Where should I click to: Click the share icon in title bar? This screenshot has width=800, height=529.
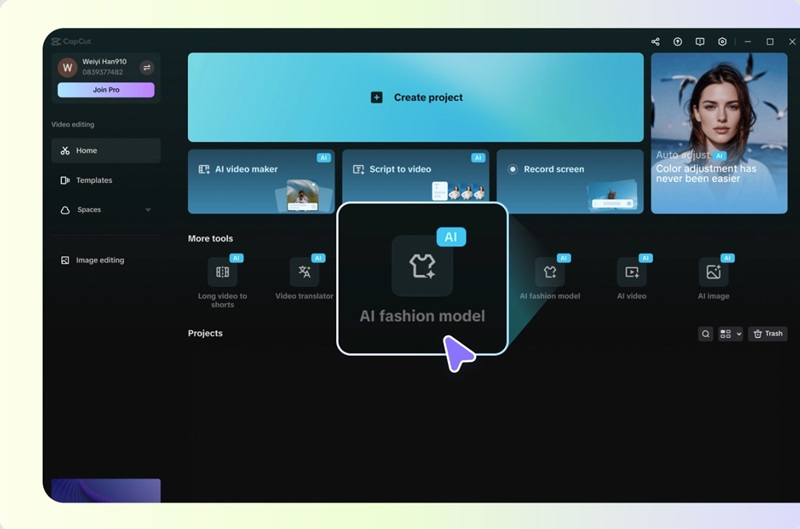(x=655, y=42)
